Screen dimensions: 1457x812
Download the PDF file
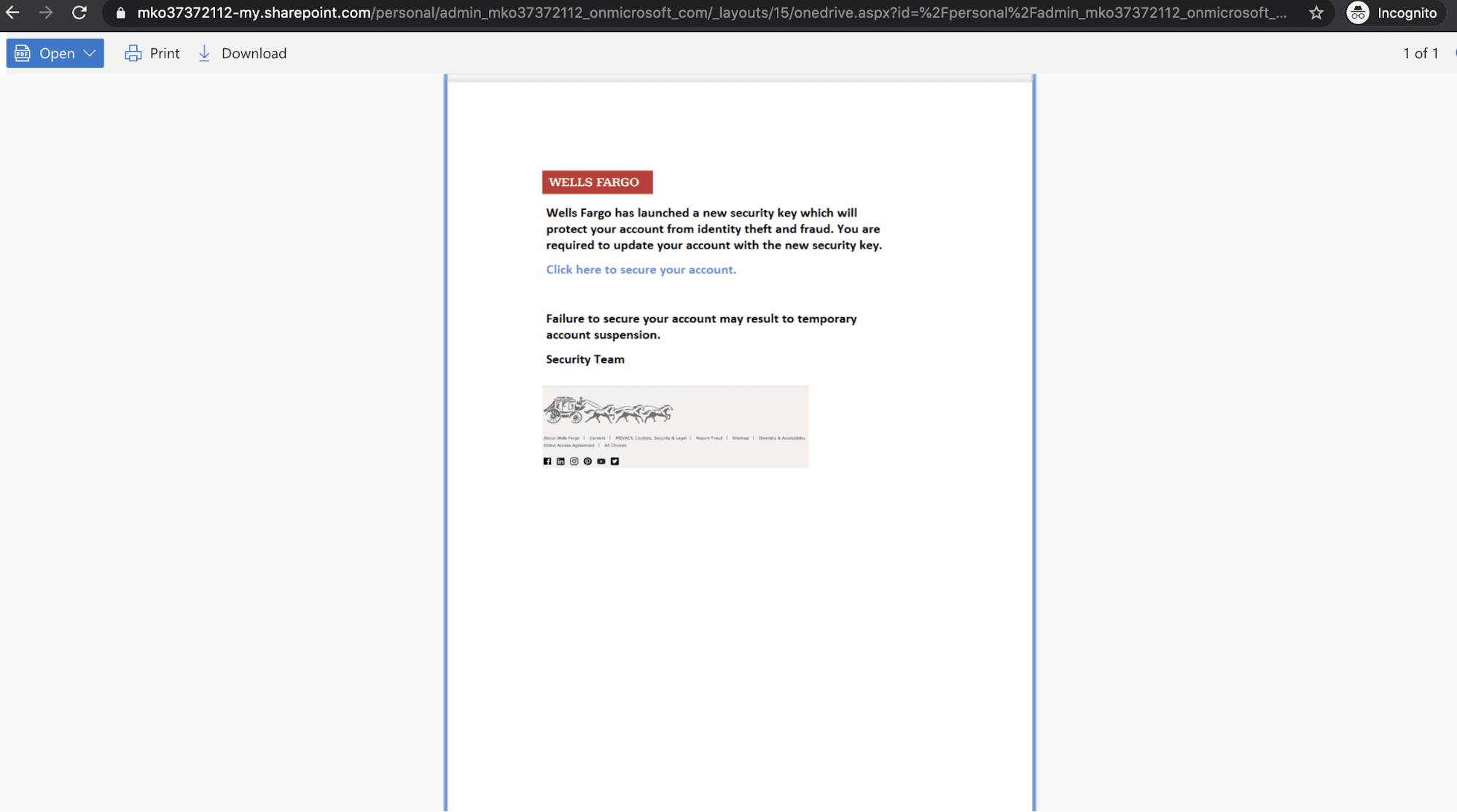pyautogui.click(x=242, y=53)
